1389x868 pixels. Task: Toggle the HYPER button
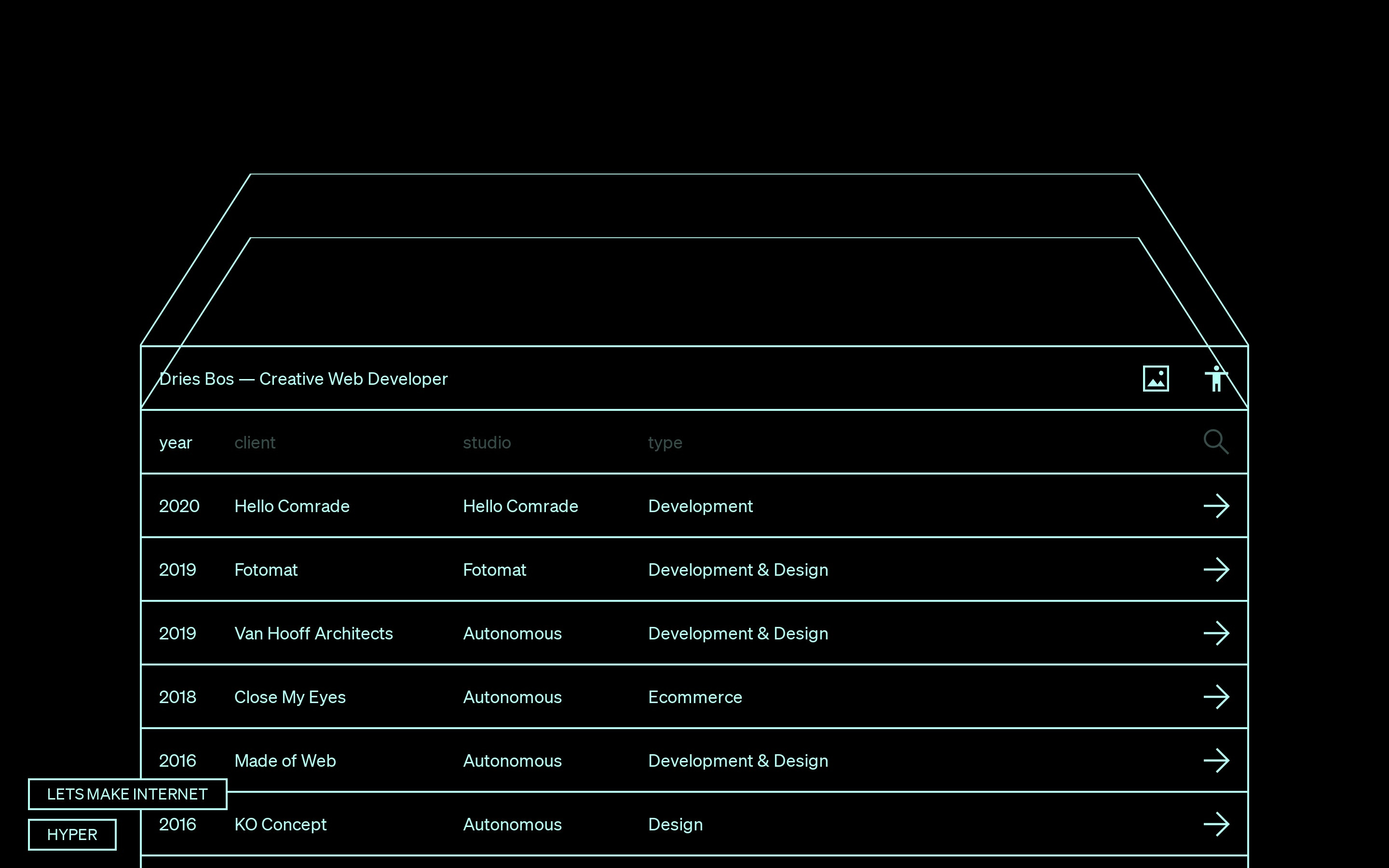click(x=72, y=835)
